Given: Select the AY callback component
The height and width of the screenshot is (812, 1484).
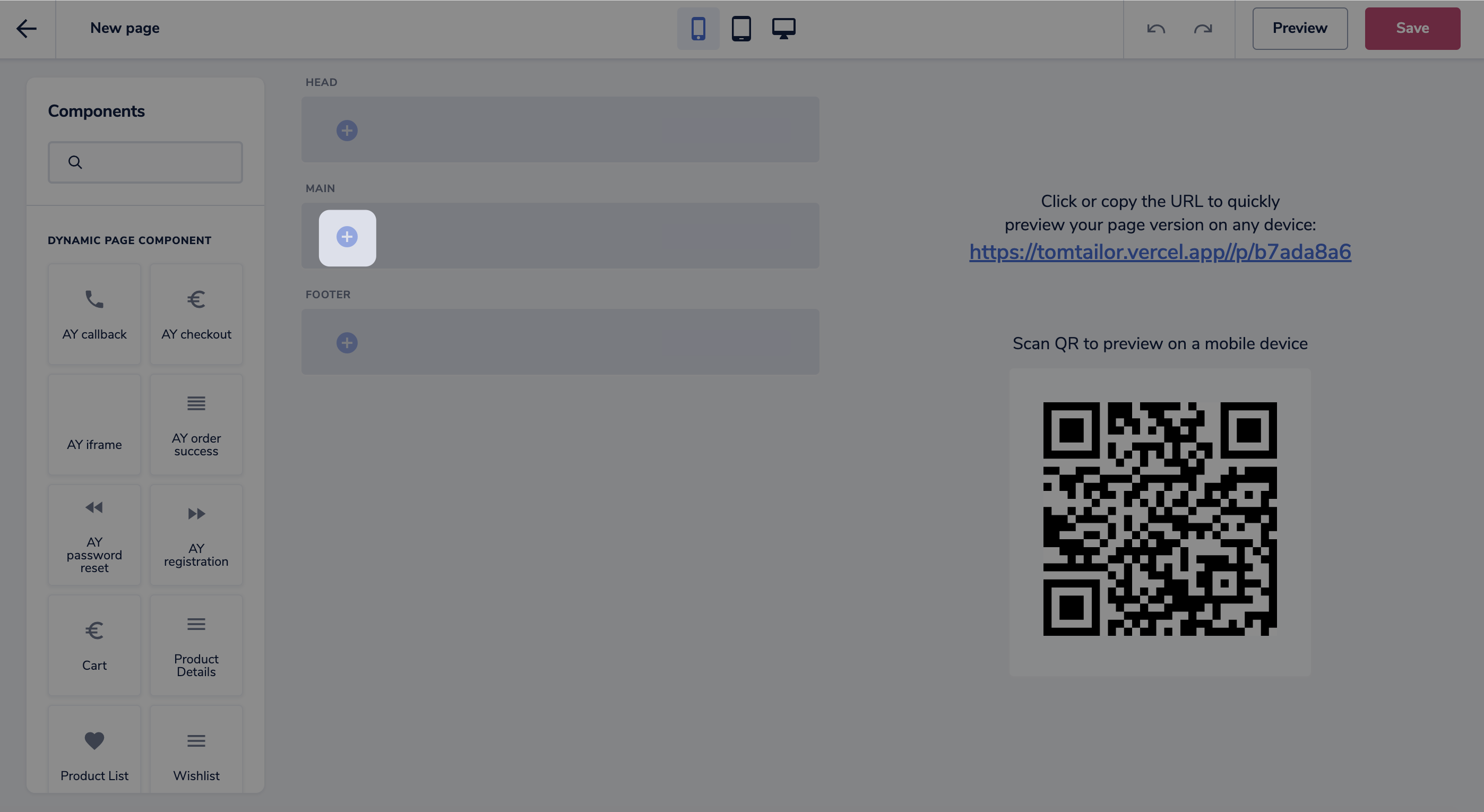Looking at the screenshot, I should 94,314.
